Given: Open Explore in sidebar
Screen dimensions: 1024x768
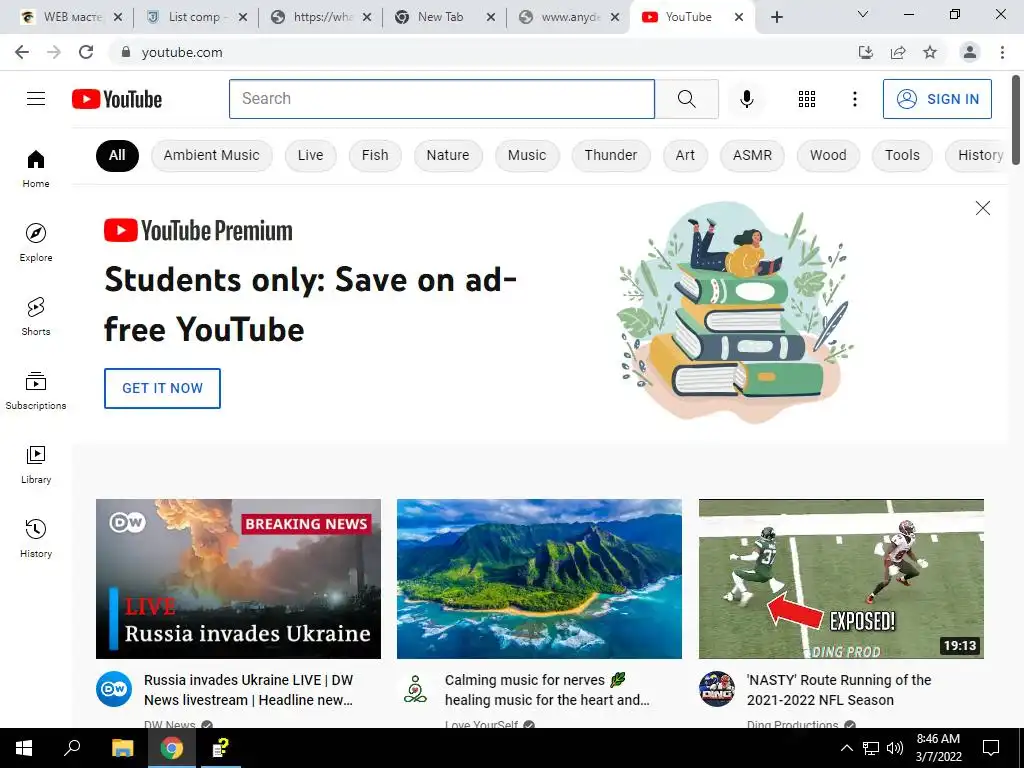Looking at the screenshot, I should [36, 242].
